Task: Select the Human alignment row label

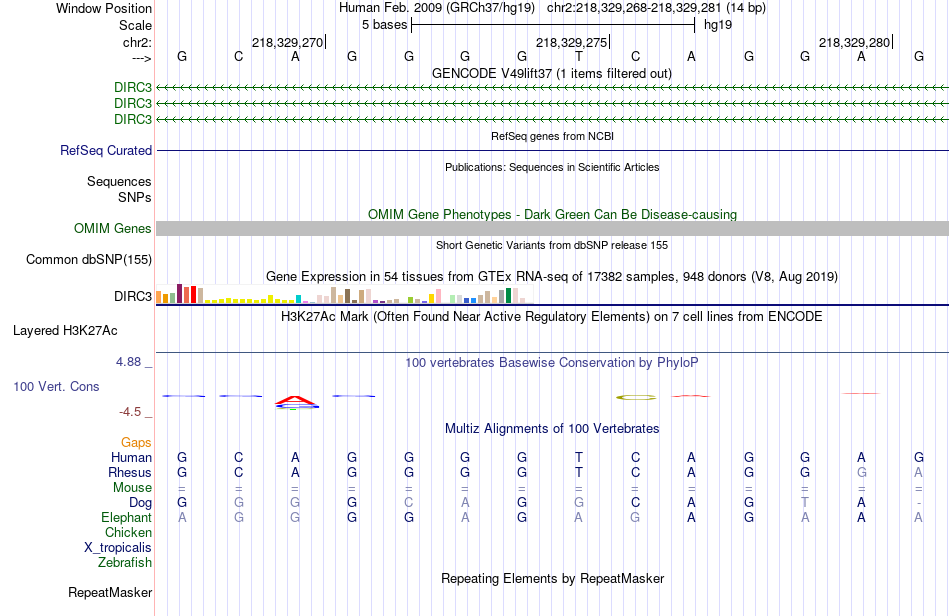Action: click(x=131, y=457)
